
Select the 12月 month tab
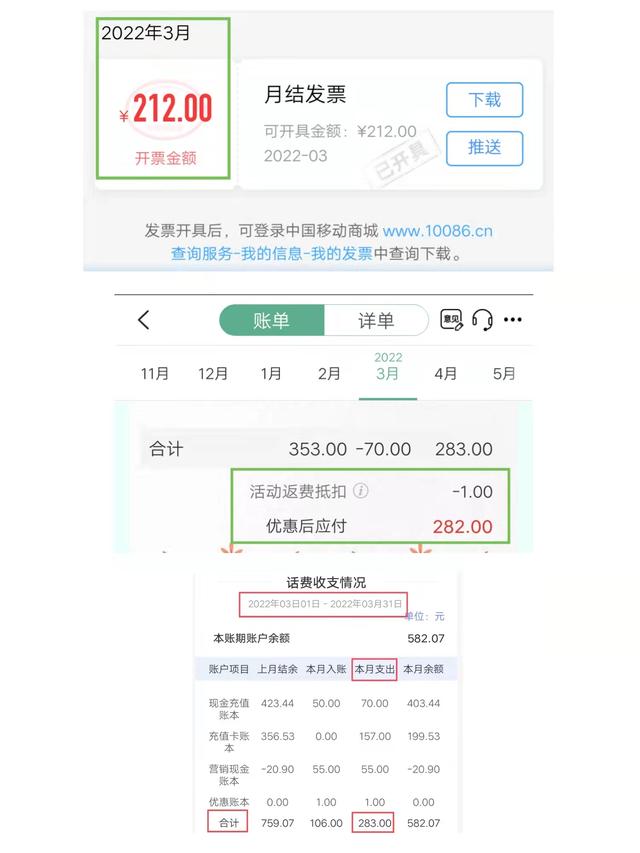point(213,374)
